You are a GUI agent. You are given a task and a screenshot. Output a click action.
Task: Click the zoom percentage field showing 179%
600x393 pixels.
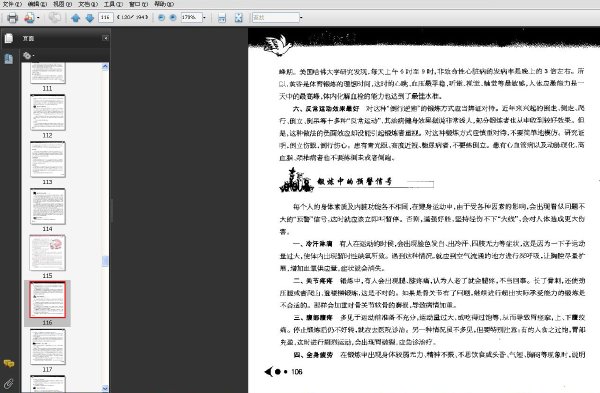click(x=191, y=17)
